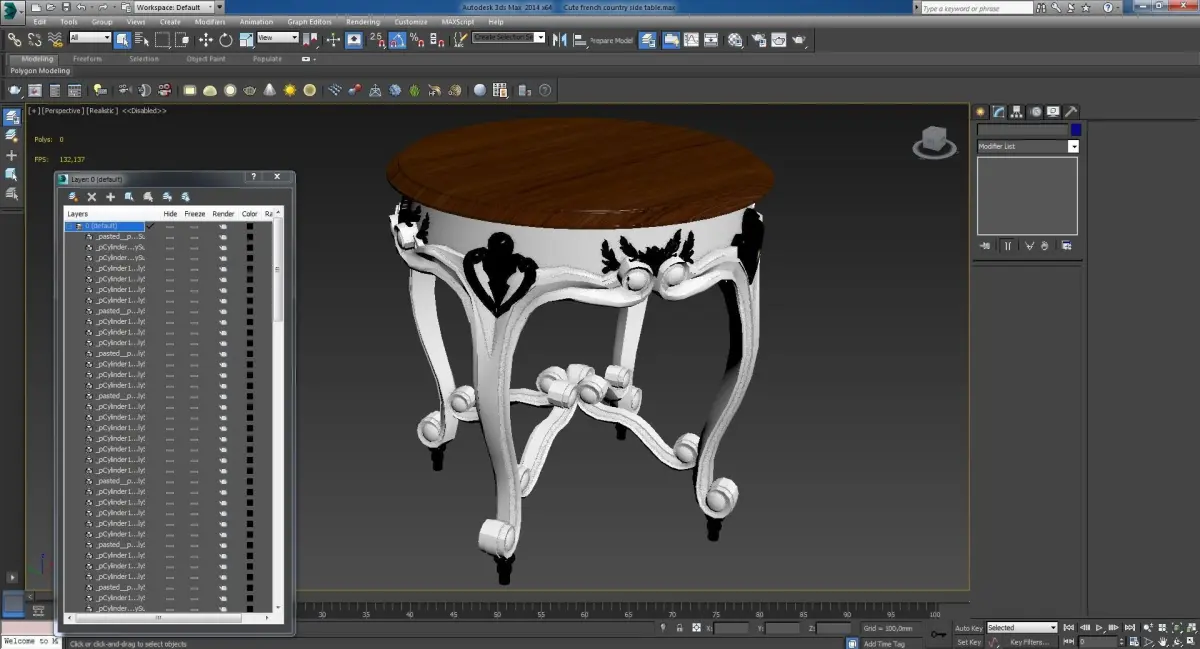This screenshot has height=649, width=1200.
Task: Activate the Select and Rotate tool
Action: pos(226,40)
